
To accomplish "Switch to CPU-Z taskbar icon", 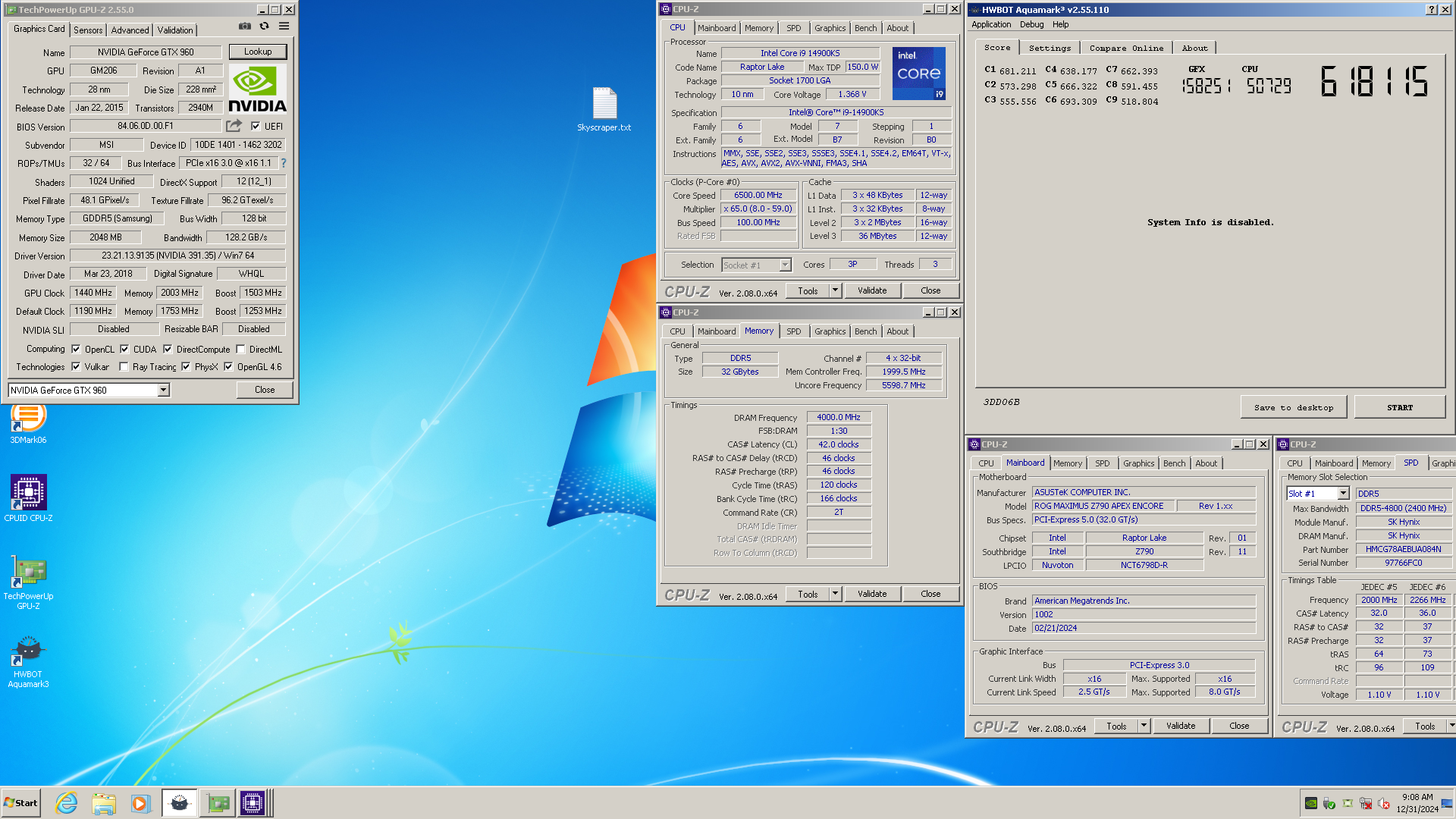I will [x=253, y=803].
